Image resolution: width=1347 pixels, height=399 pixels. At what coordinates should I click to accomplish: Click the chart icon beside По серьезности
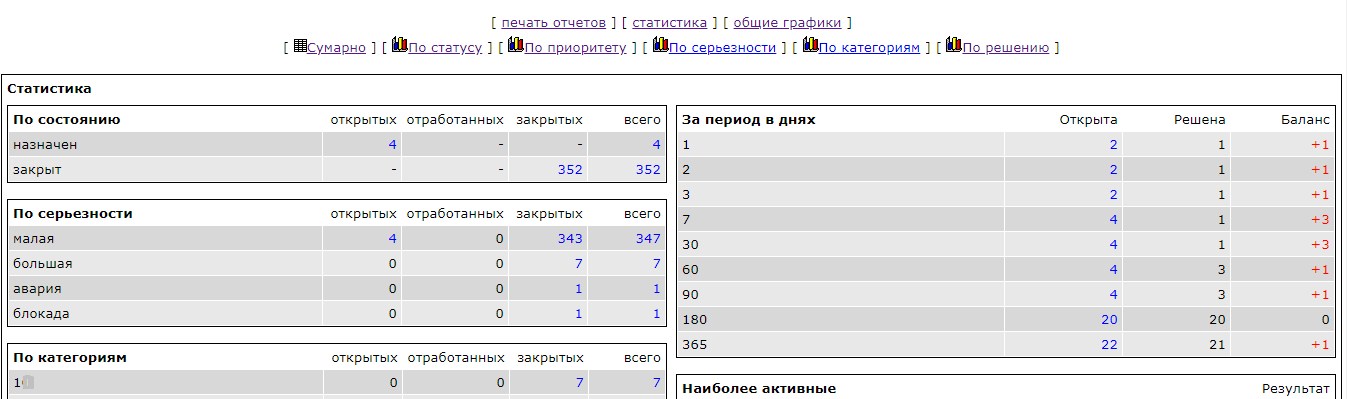(660, 45)
